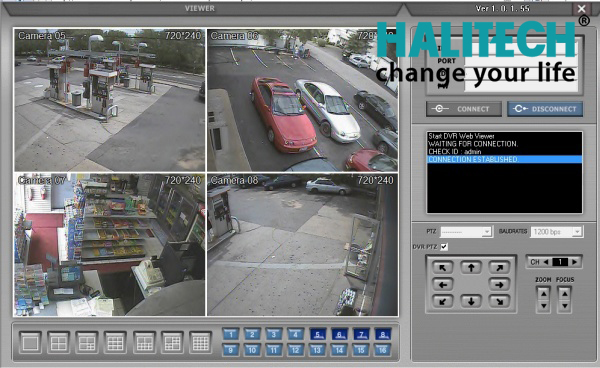Select the single-camera full view layout icon
This screenshot has width=600, height=368.
(x=30, y=342)
